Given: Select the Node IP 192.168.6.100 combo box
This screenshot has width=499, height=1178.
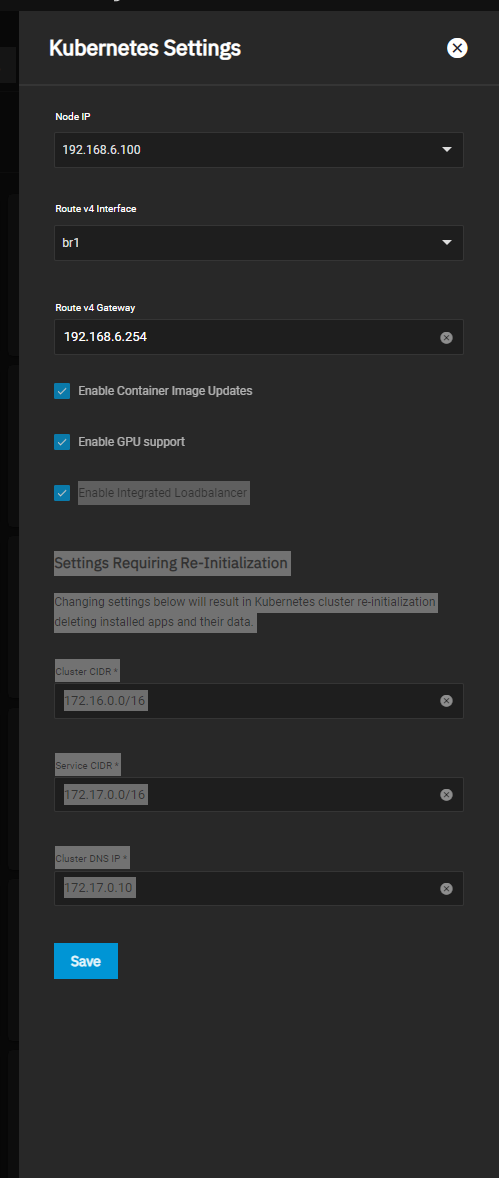Looking at the screenshot, I should coord(259,150).
